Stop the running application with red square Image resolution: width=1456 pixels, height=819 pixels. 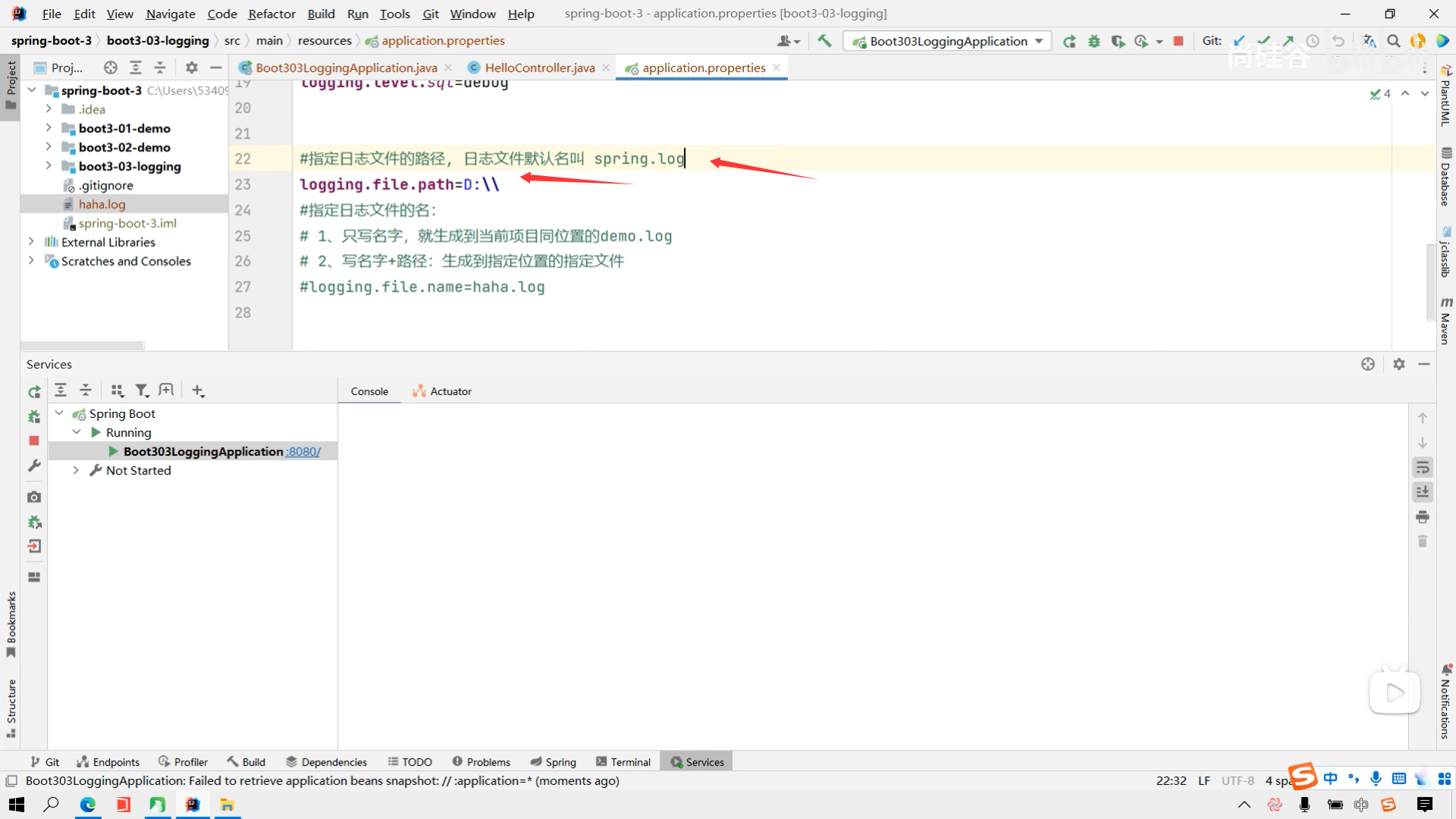coord(1178,41)
